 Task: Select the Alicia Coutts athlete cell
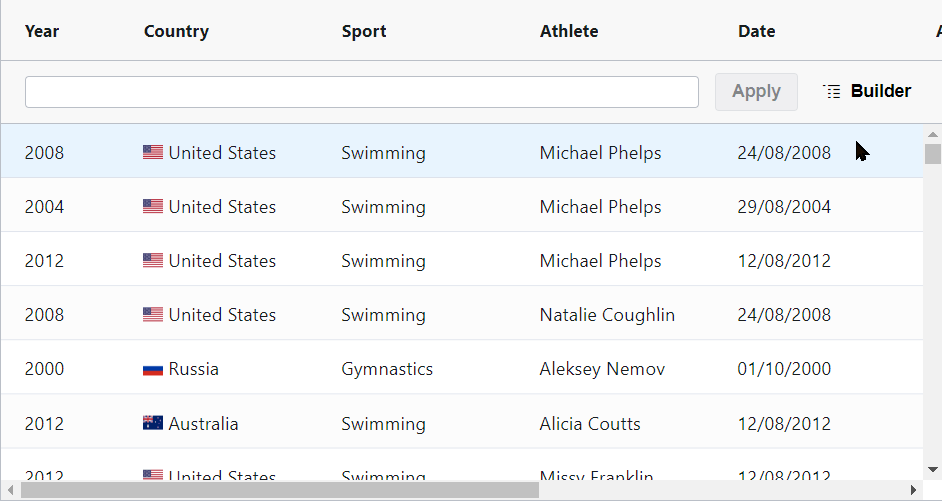pos(590,424)
